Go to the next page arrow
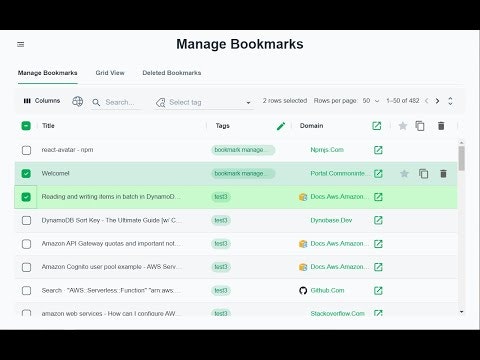480x360 pixels. 438,101
